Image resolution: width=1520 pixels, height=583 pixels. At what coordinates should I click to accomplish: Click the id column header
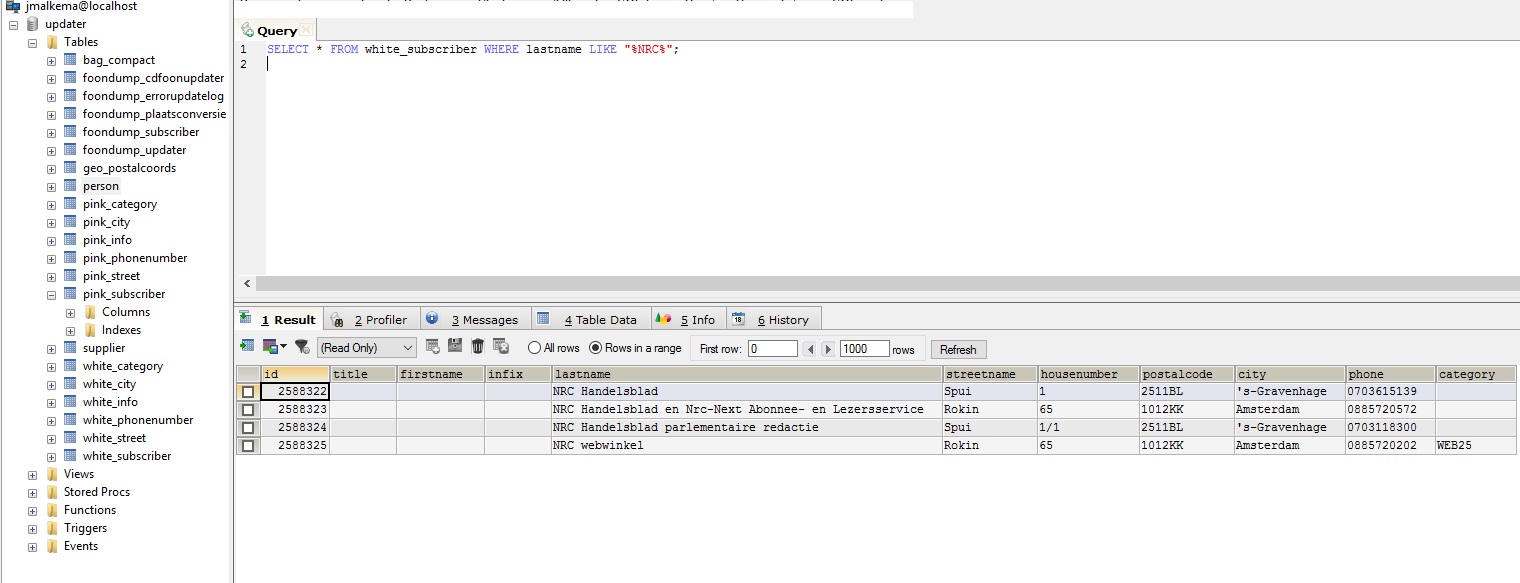295,374
